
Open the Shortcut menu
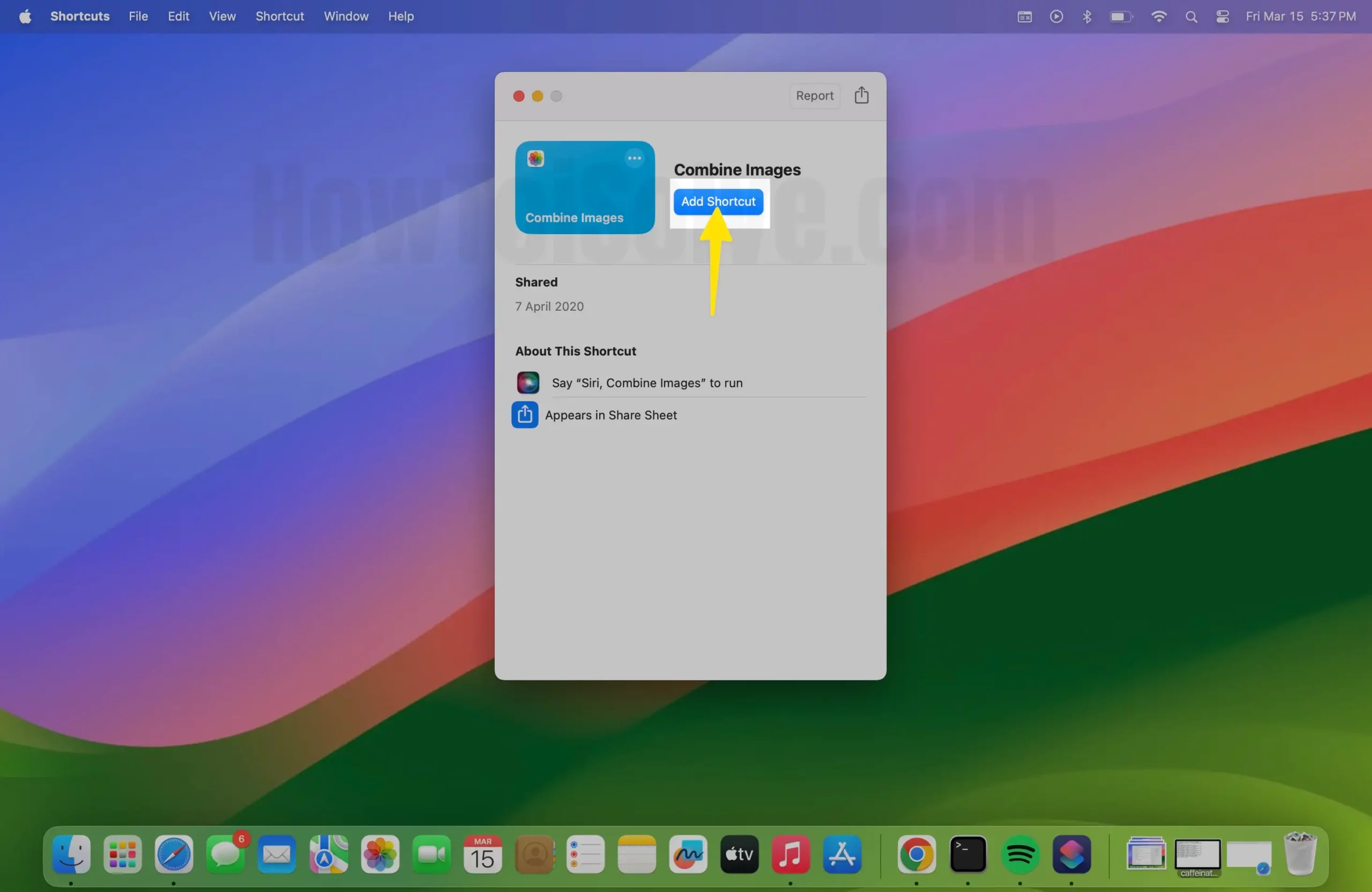[280, 16]
